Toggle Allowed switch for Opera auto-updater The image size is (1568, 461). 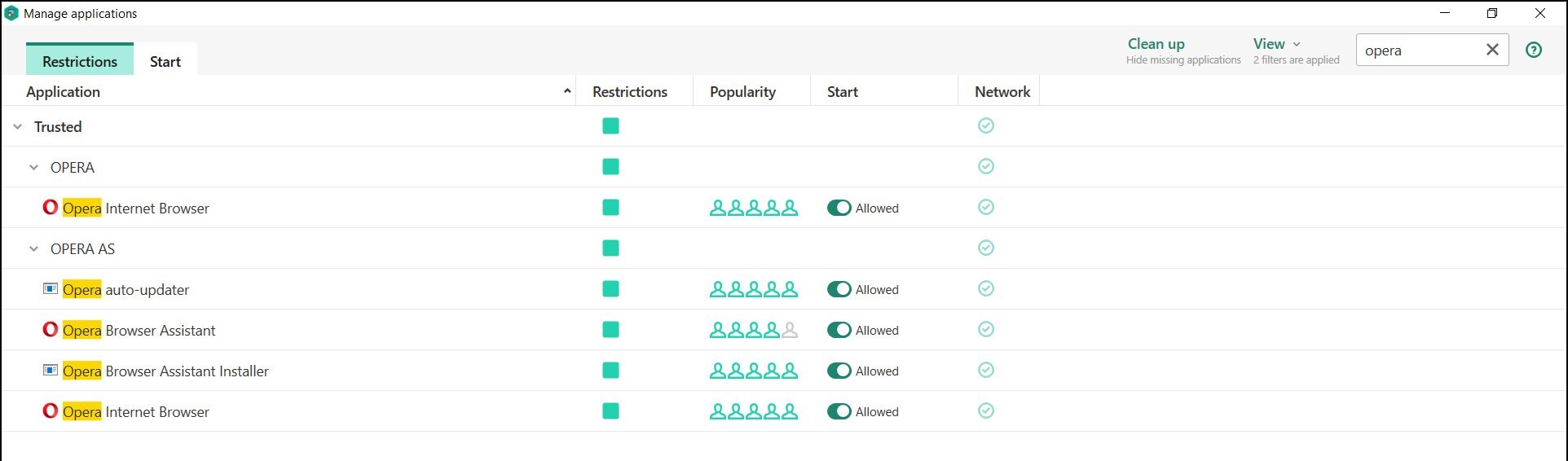839,289
